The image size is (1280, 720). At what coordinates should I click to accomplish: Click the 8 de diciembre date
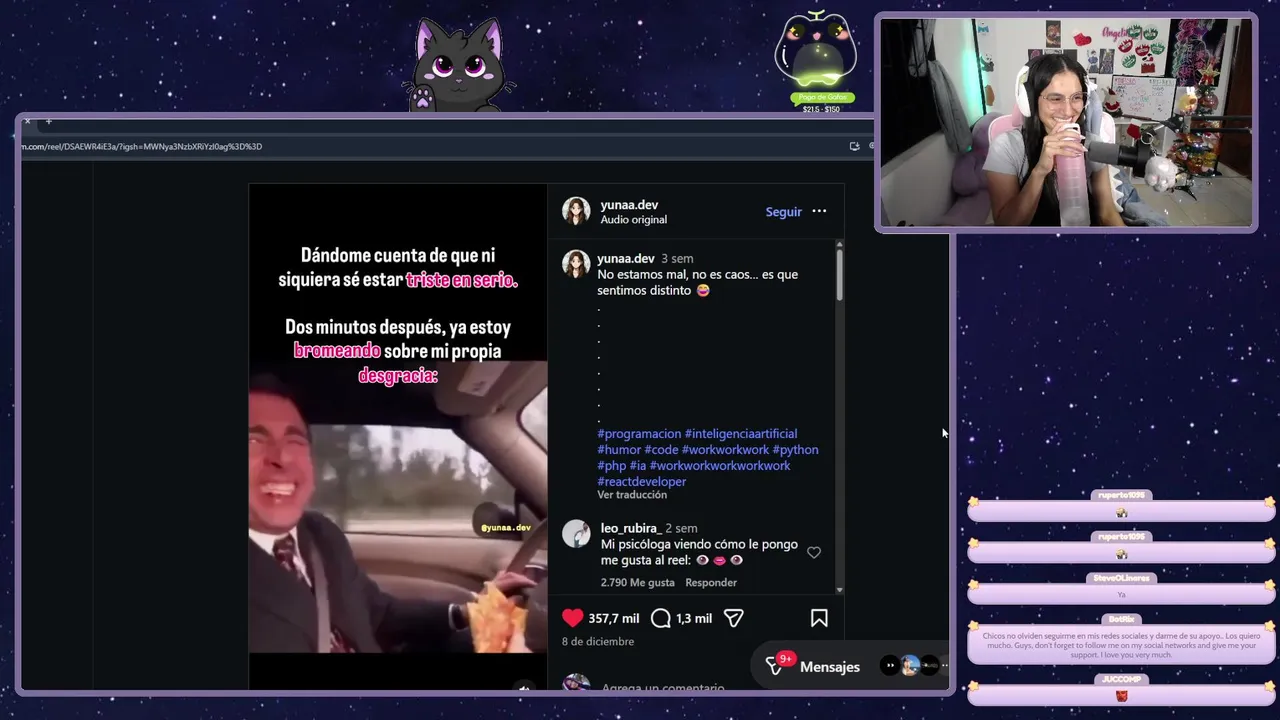click(x=598, y=641)
